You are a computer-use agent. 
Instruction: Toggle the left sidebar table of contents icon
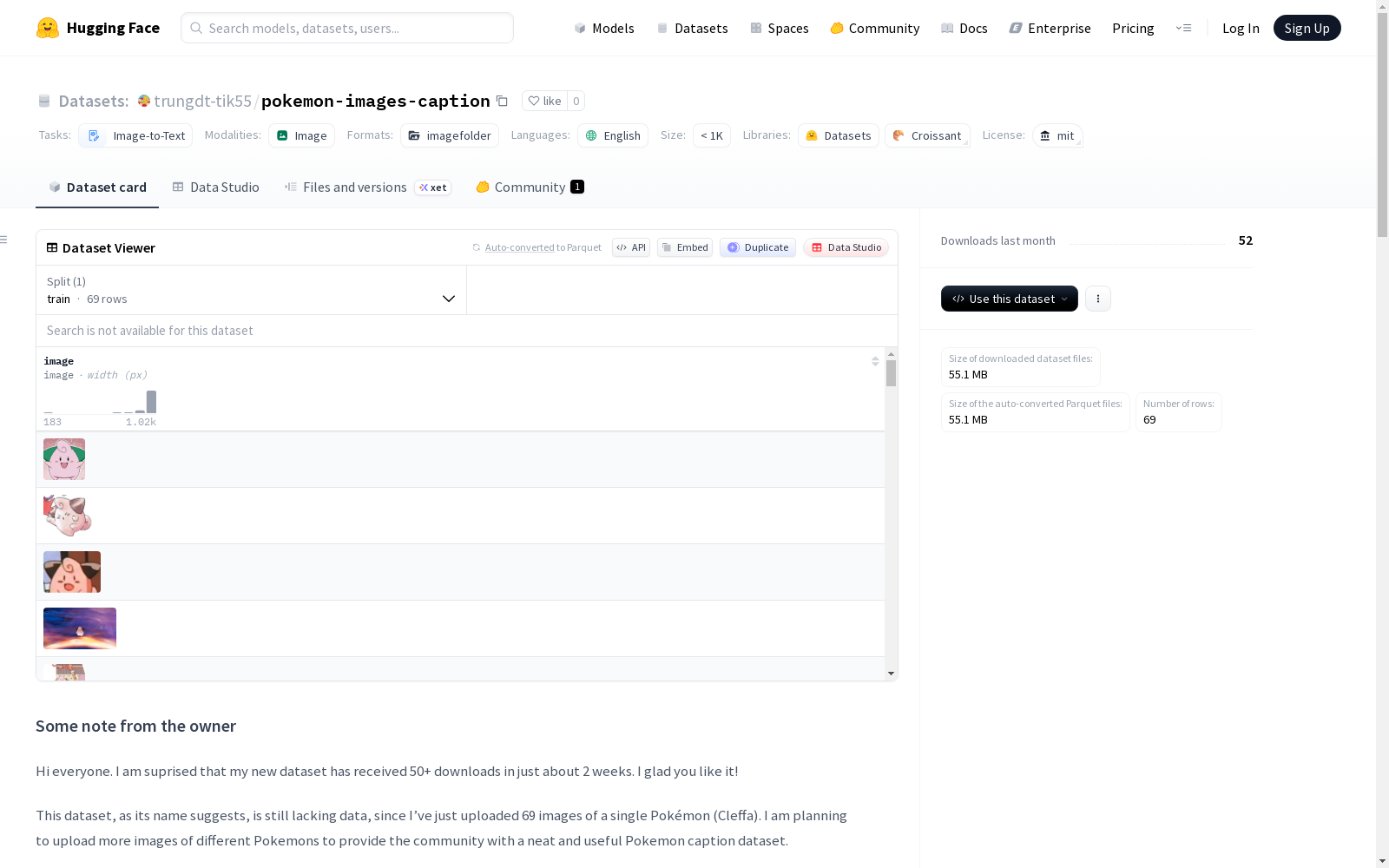4,240
